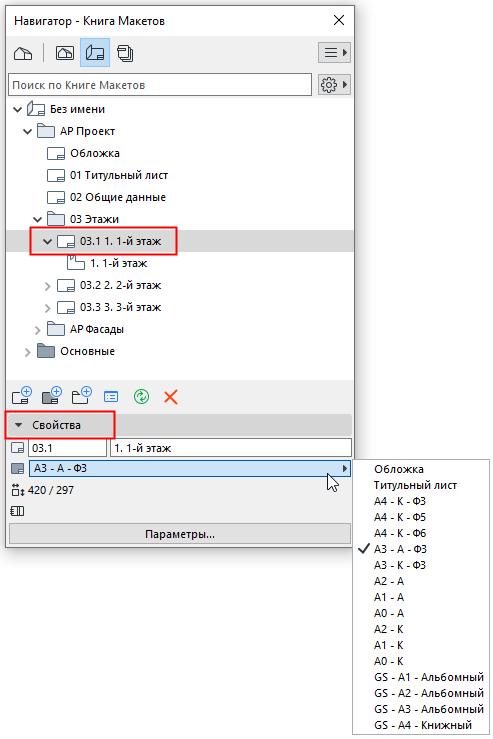
Task: Choose 'А0 - А' master
Action: coord(389,614)
